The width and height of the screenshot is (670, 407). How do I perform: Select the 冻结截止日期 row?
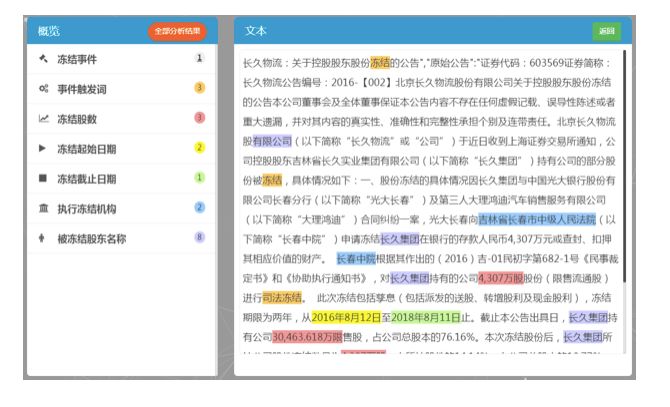[122, 179]
